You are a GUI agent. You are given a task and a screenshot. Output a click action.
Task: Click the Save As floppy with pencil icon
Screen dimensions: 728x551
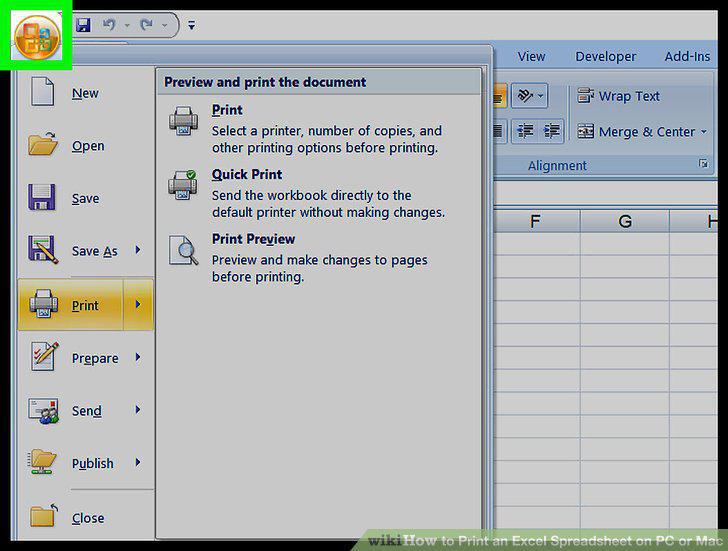pos(43,250)
